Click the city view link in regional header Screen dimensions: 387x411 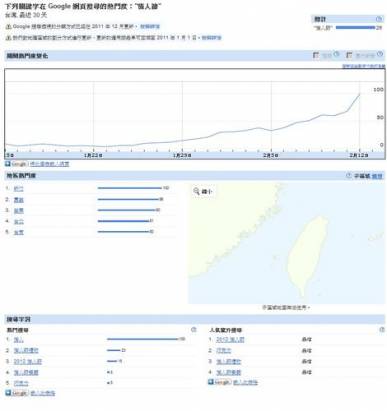(x=377, y=176)
